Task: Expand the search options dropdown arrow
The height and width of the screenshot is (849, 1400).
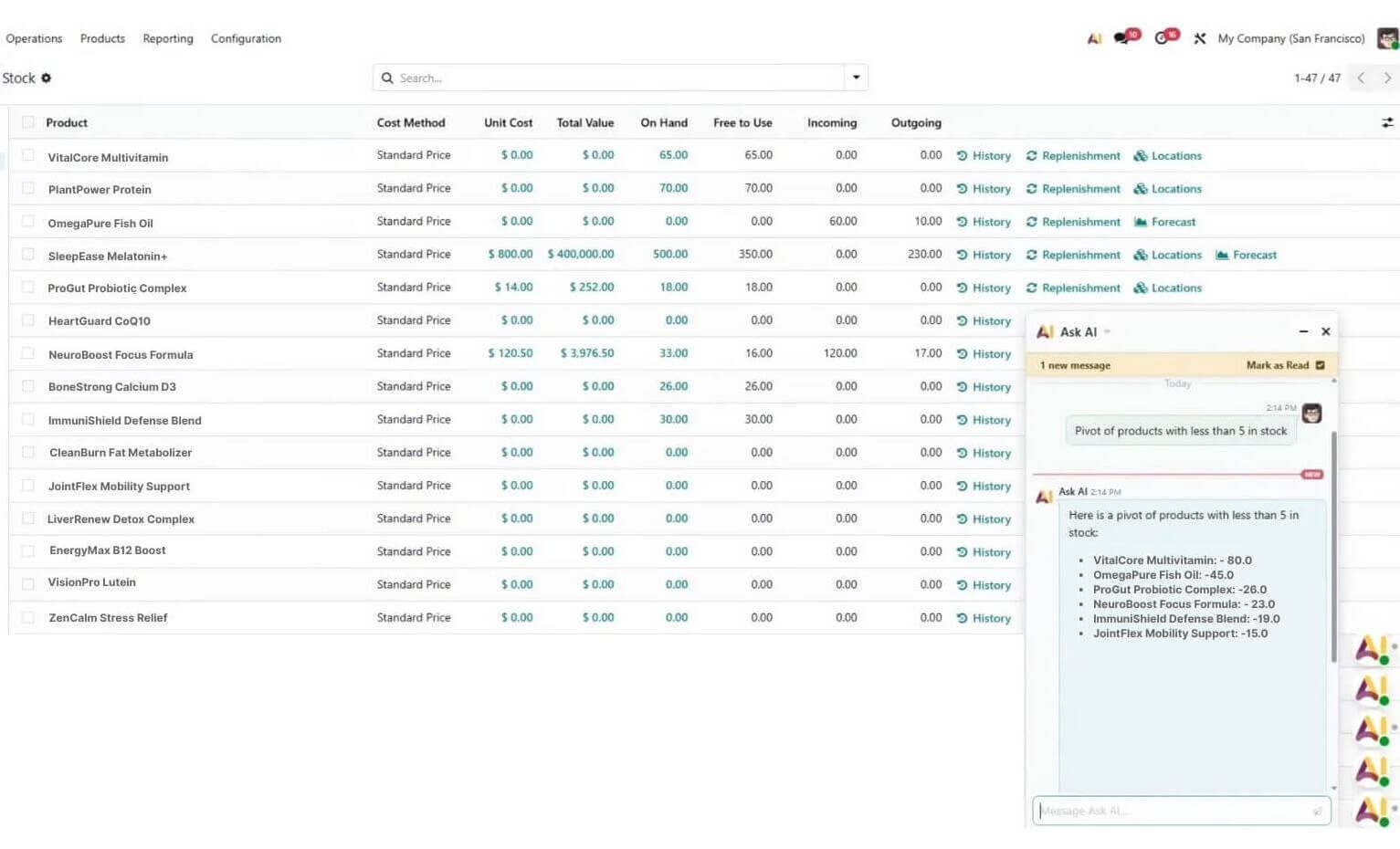Action: pyautogui.click(x=856, y=78)
